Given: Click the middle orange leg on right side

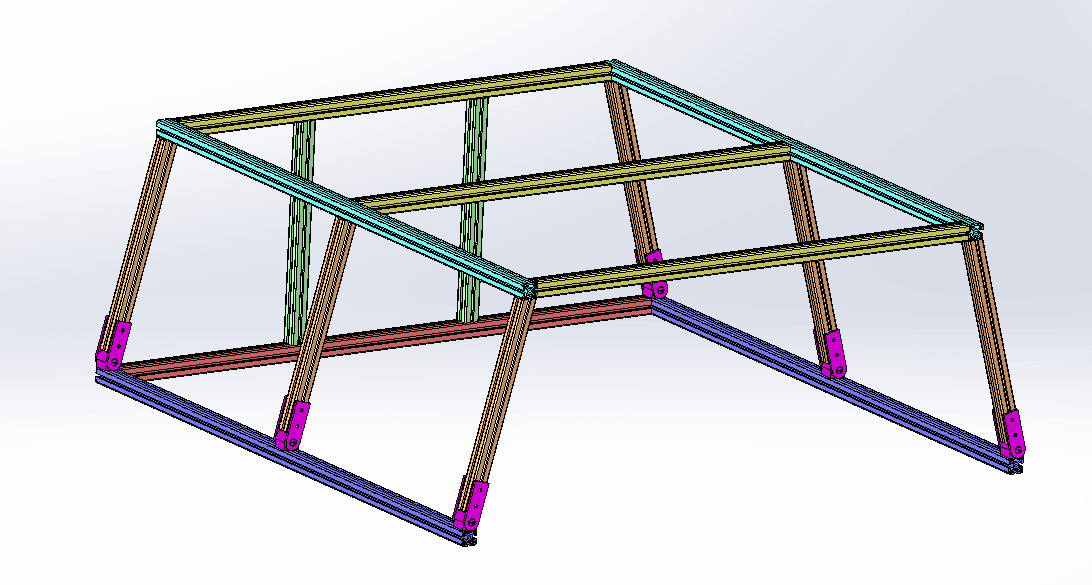Looking at the screenshot, I should click(809, 251).
